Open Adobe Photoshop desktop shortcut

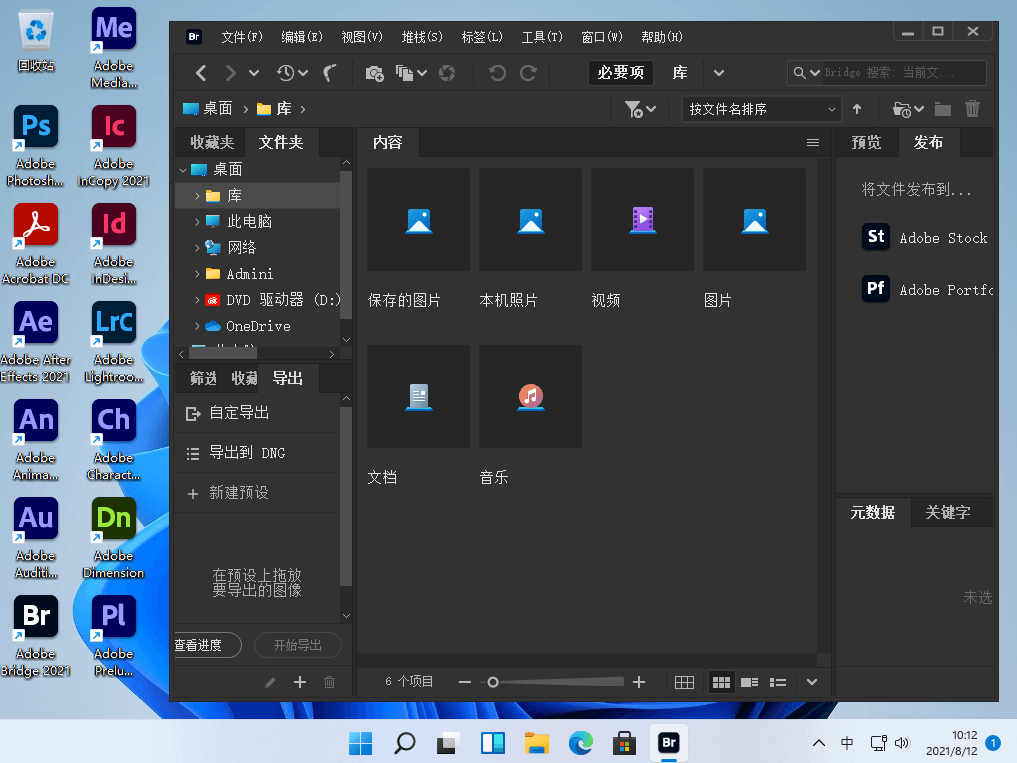pos(36,147)
